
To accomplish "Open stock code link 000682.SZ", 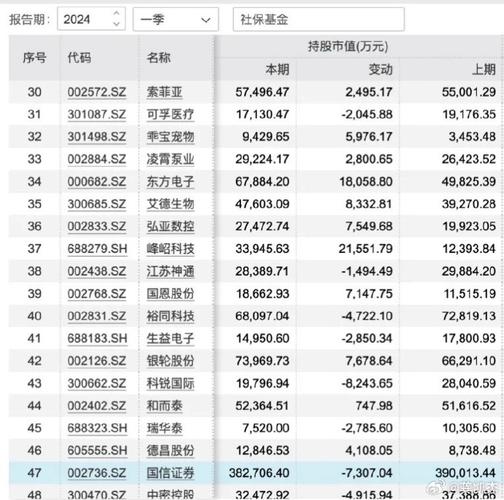I will click(x=97, y=182).
